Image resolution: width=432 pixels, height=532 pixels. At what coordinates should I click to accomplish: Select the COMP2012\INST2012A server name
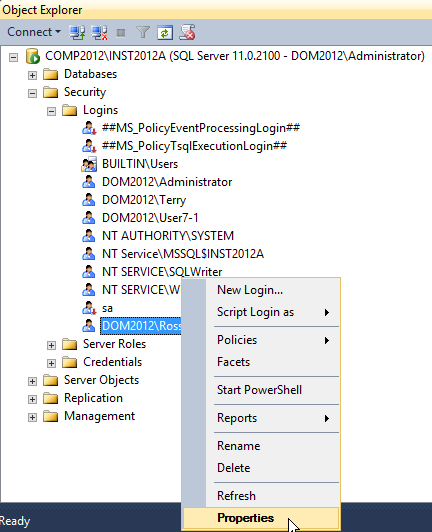[x=235, y=56]
